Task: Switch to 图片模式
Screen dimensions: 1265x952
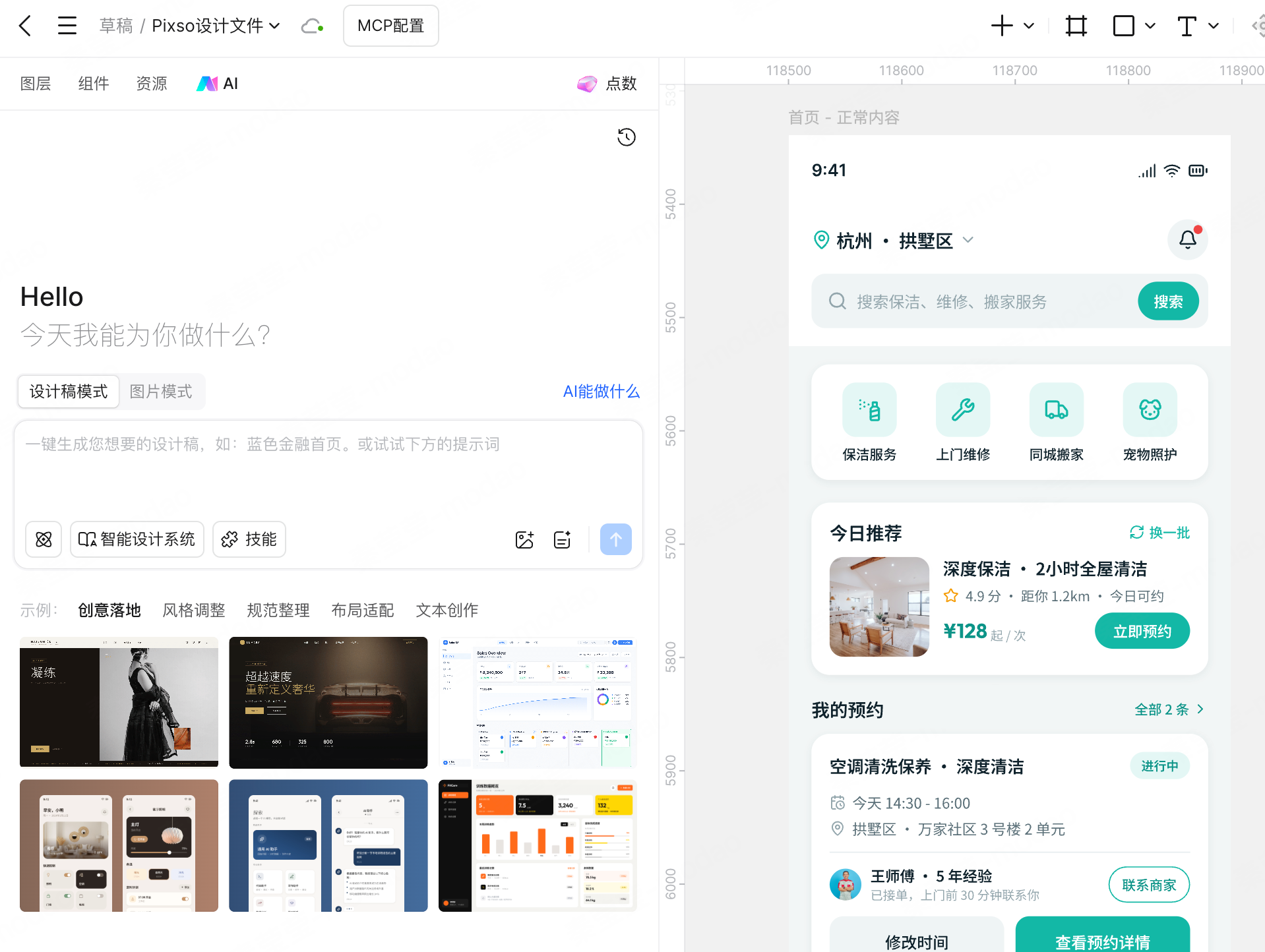Action: tap(161, 392)
